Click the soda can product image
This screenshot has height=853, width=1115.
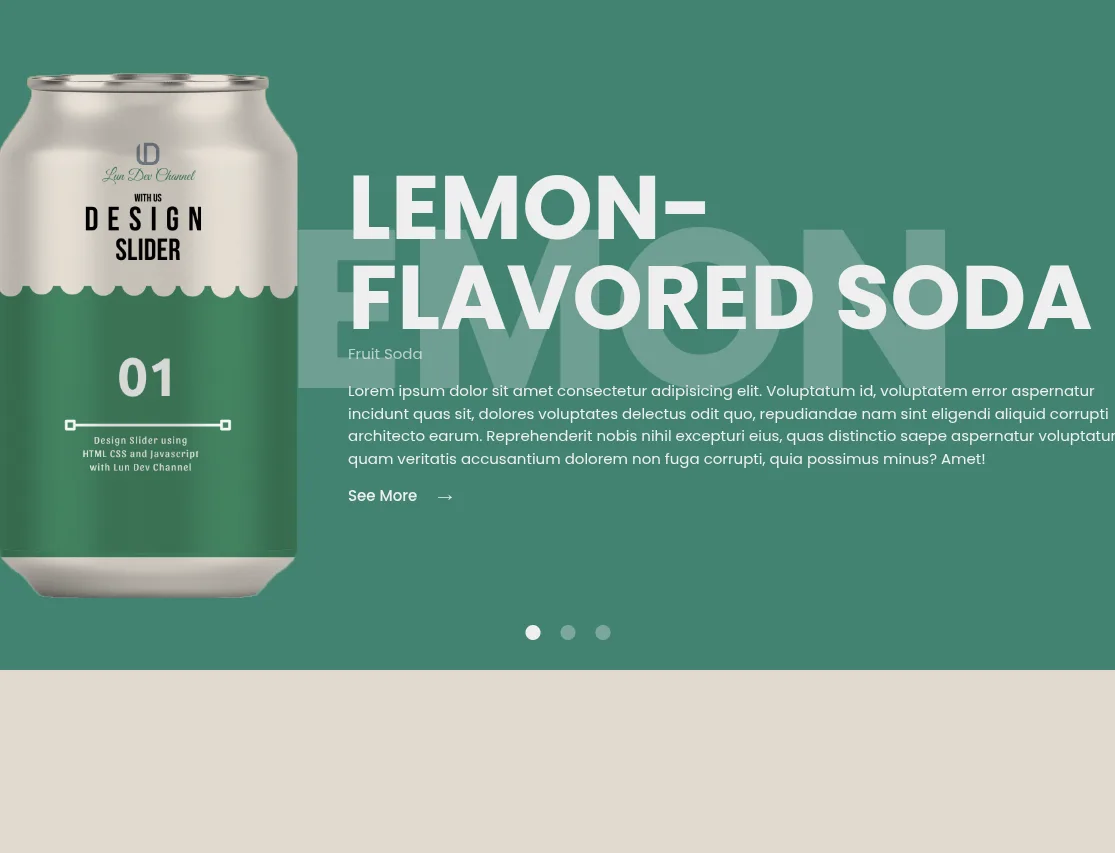(x=148, y=335)
